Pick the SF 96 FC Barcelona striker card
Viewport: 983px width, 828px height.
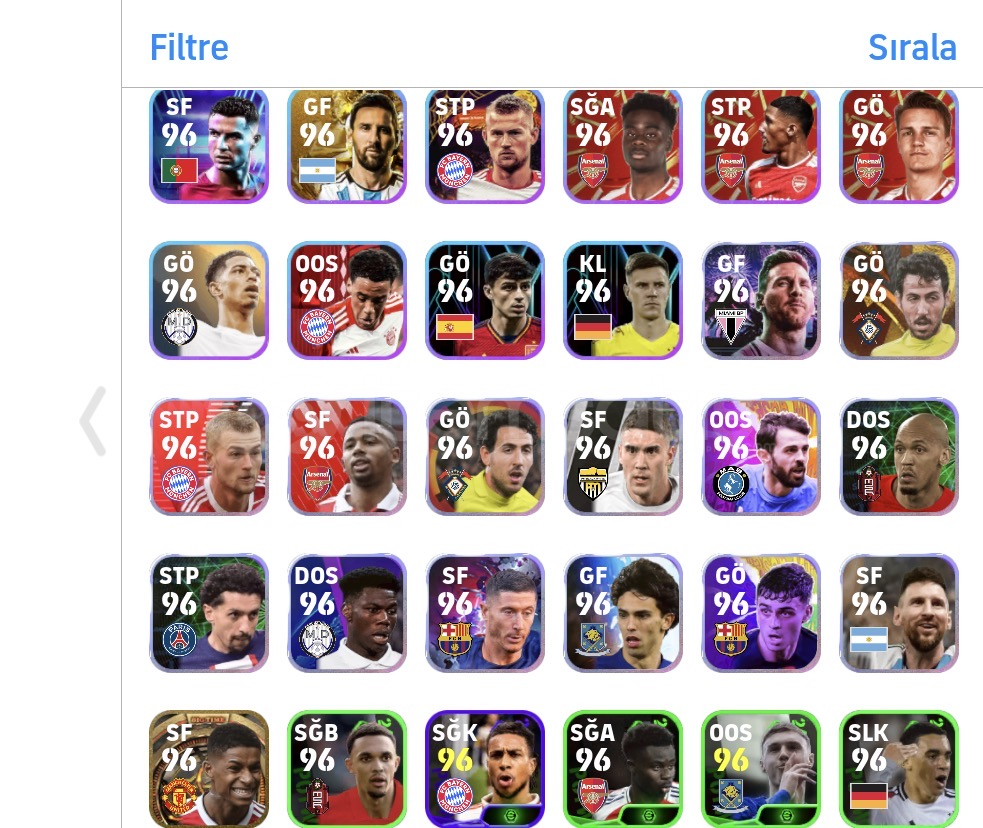coord(485,612)
